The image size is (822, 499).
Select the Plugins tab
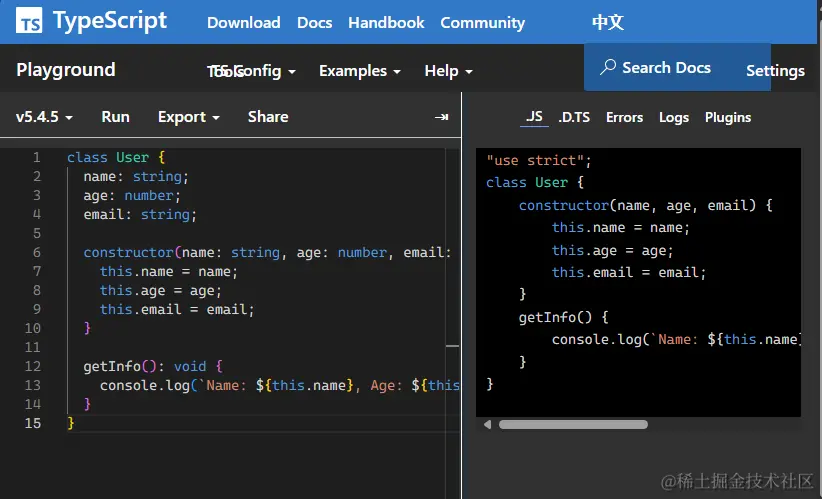click(728, 117)
